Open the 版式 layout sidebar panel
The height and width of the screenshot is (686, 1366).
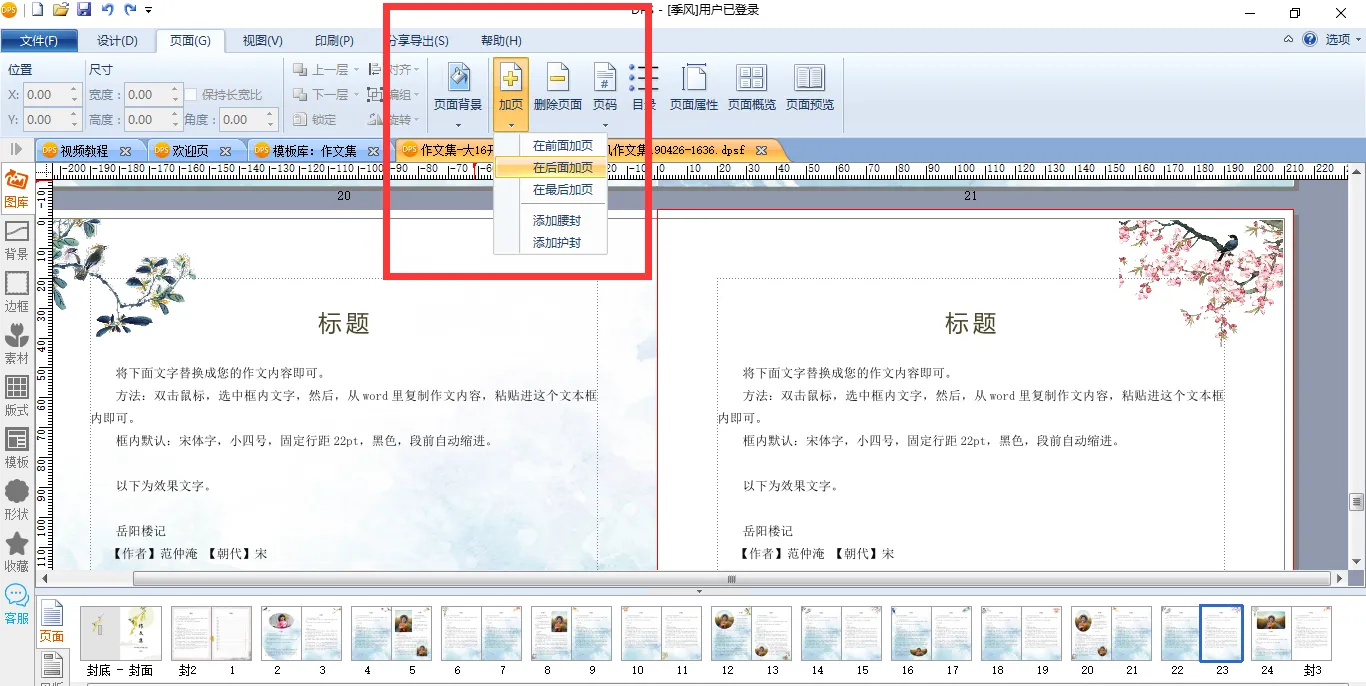tap(17, 397)
